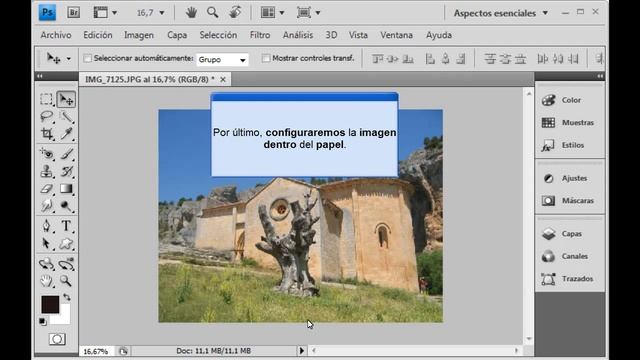
Task: Select the Type tool
Action: click(66, 226)
